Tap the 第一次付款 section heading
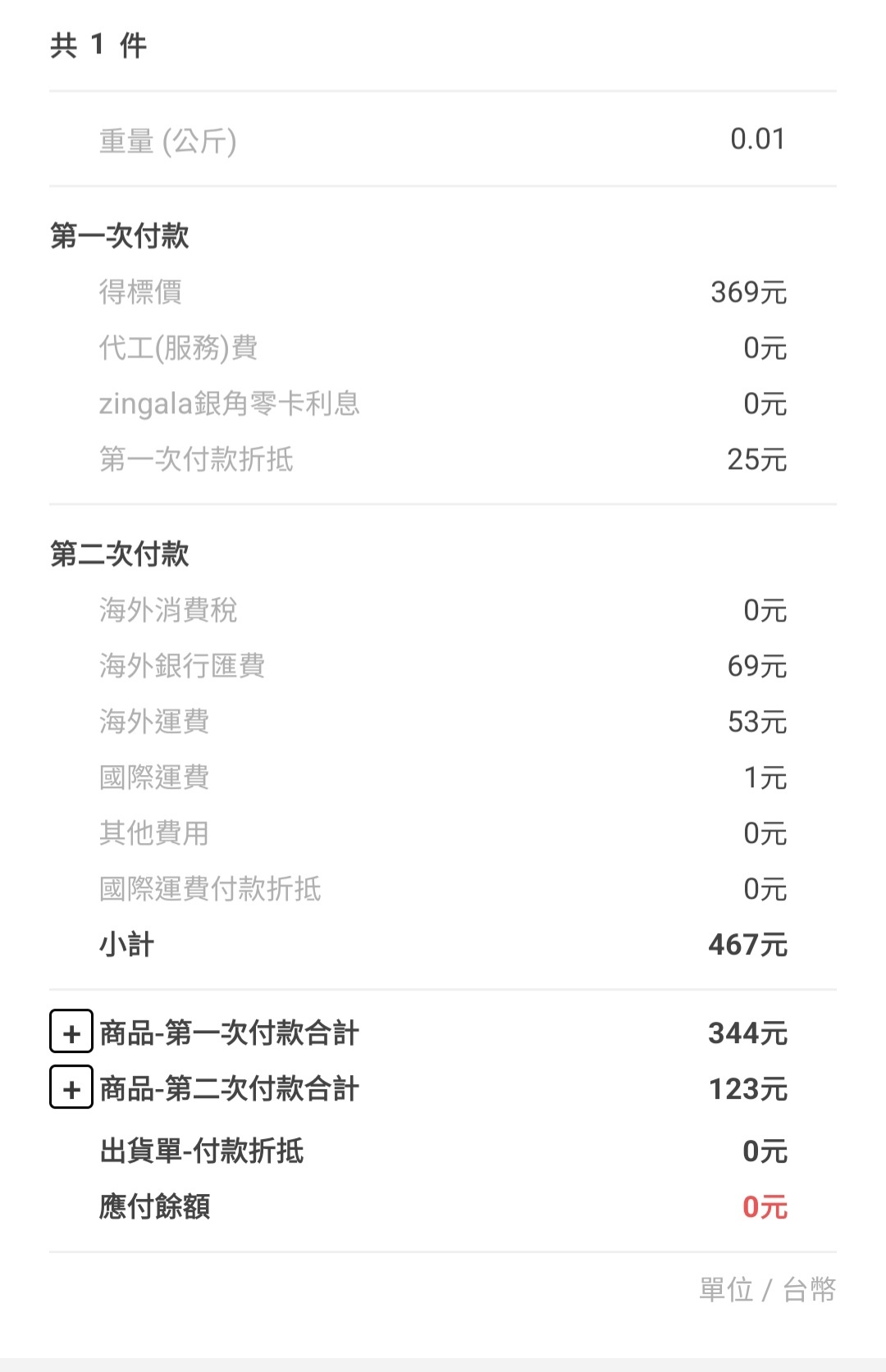Viewport: 886px width, 1372px height. tap(120, 235)
